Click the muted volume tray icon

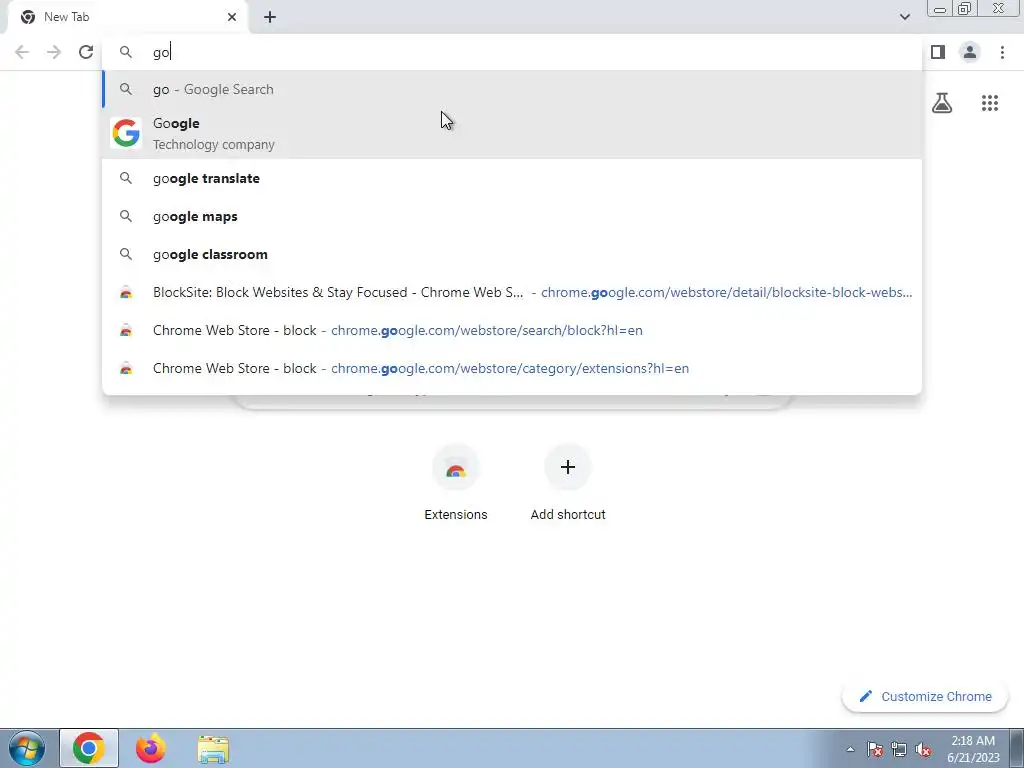(x=923, y=749)
